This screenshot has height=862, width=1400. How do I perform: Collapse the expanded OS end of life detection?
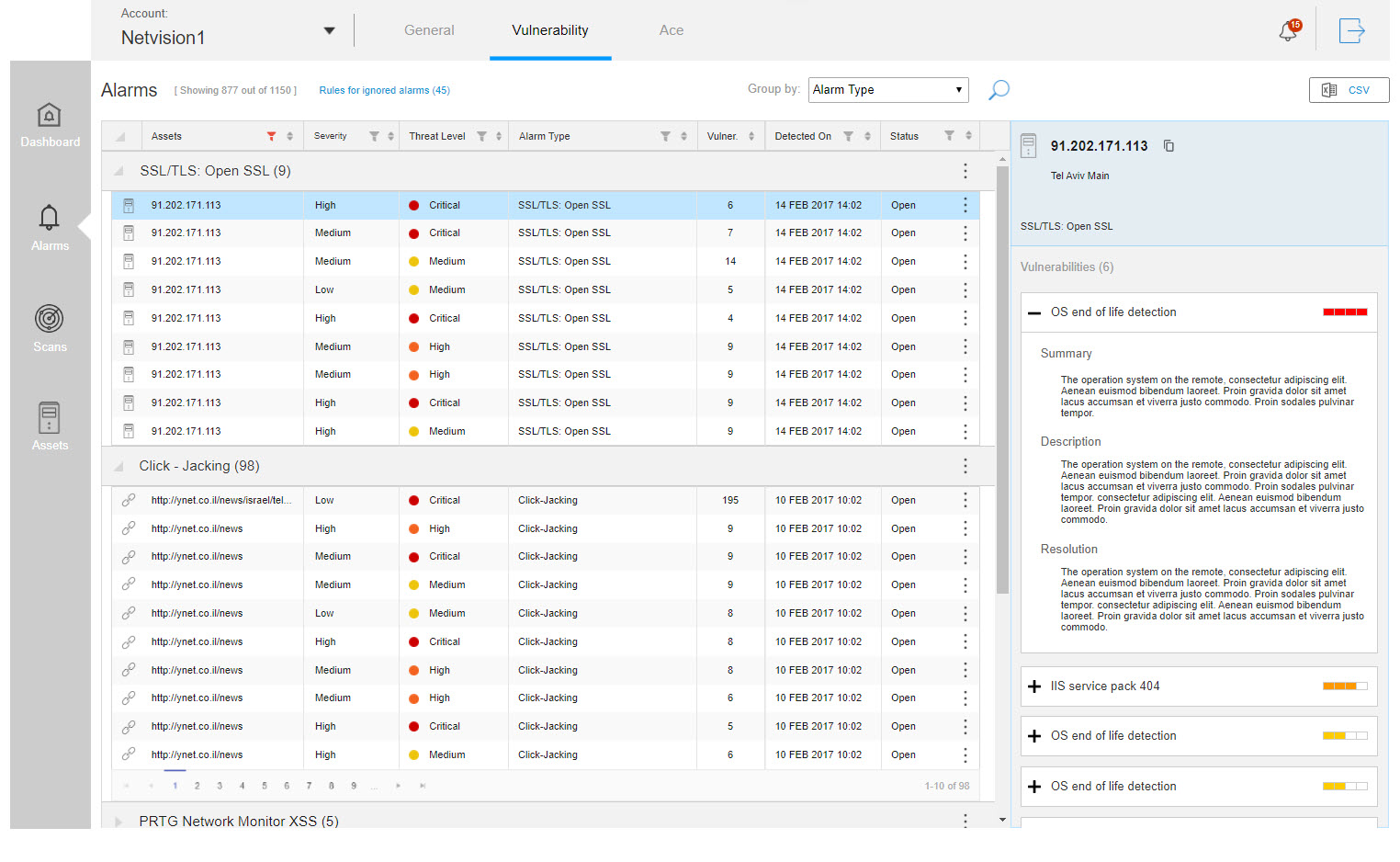point(1034,312)
